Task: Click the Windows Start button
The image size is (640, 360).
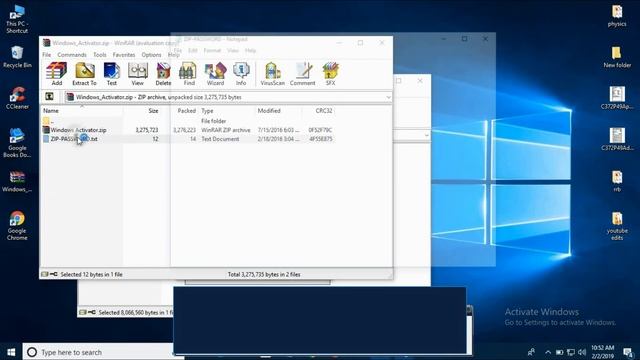Action: pyautogui.click(x=11, y=352)
